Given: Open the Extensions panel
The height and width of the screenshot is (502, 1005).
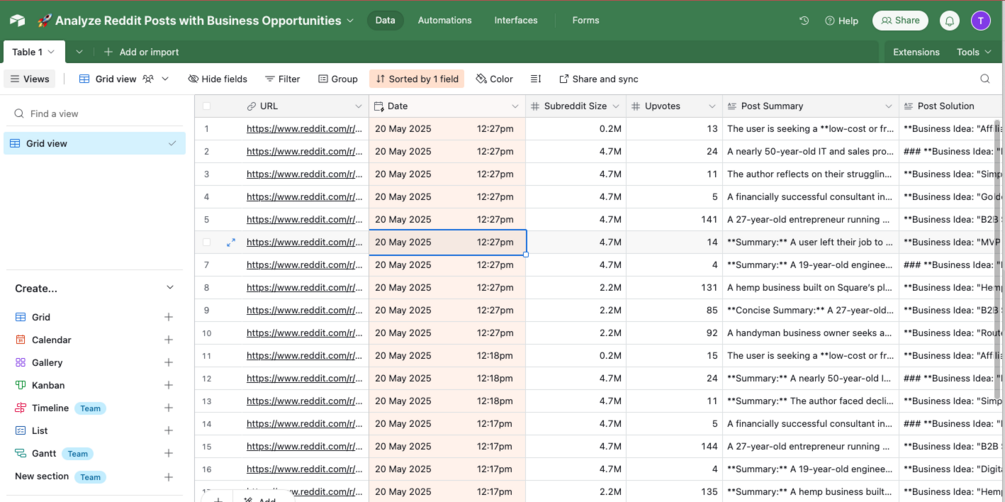Looking at the screenshot, I should (916, 52).
